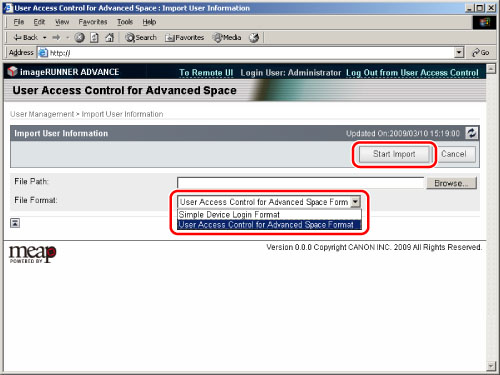
Task: Click the User Management breadcrumb
Action: tap(42, 114)
